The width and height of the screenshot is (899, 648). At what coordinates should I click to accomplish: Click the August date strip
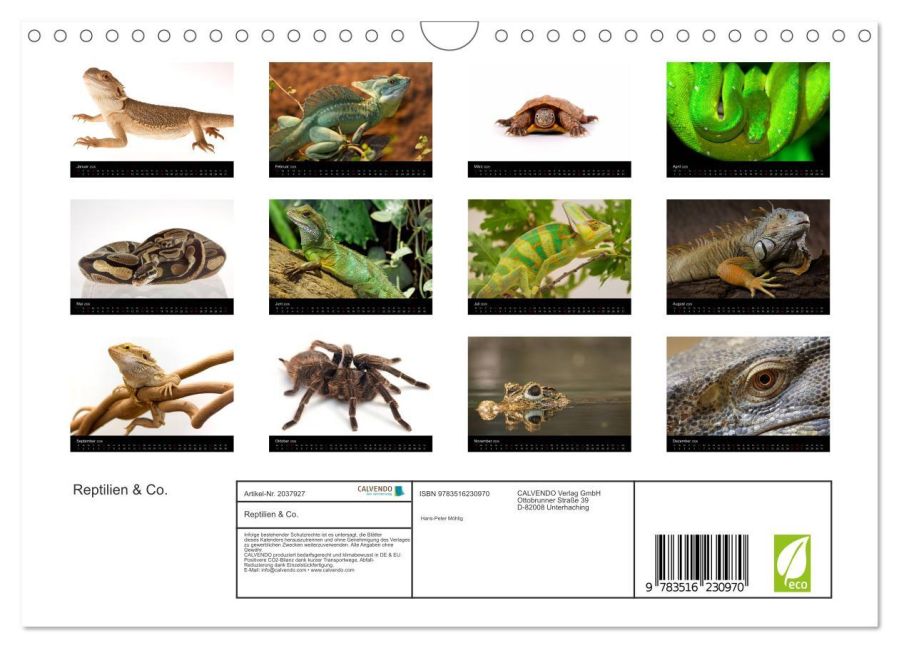pyautogui.click(x=748, y=307)
